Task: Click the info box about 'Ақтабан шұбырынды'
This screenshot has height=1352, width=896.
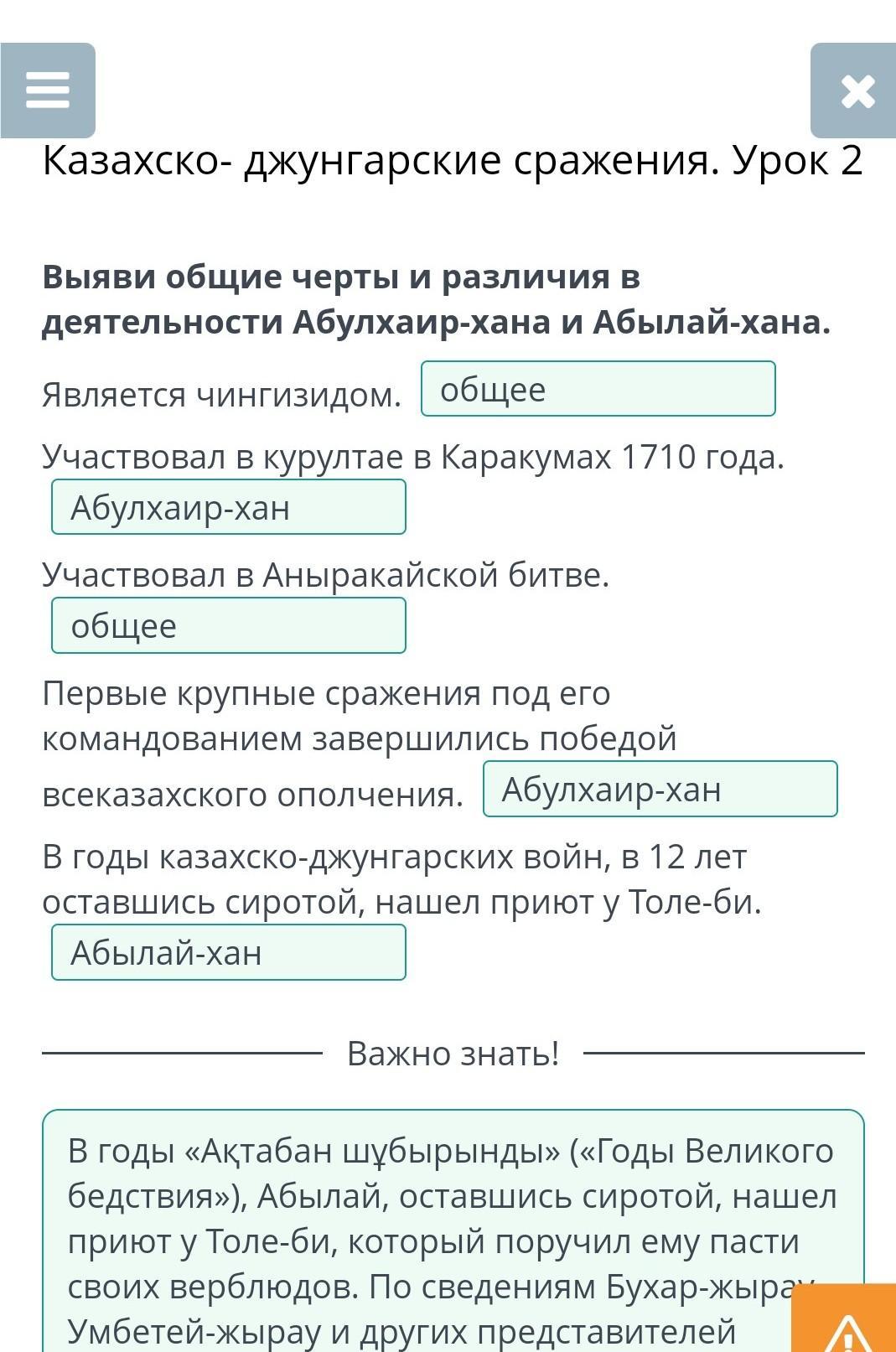Action: click(453, 1230)
